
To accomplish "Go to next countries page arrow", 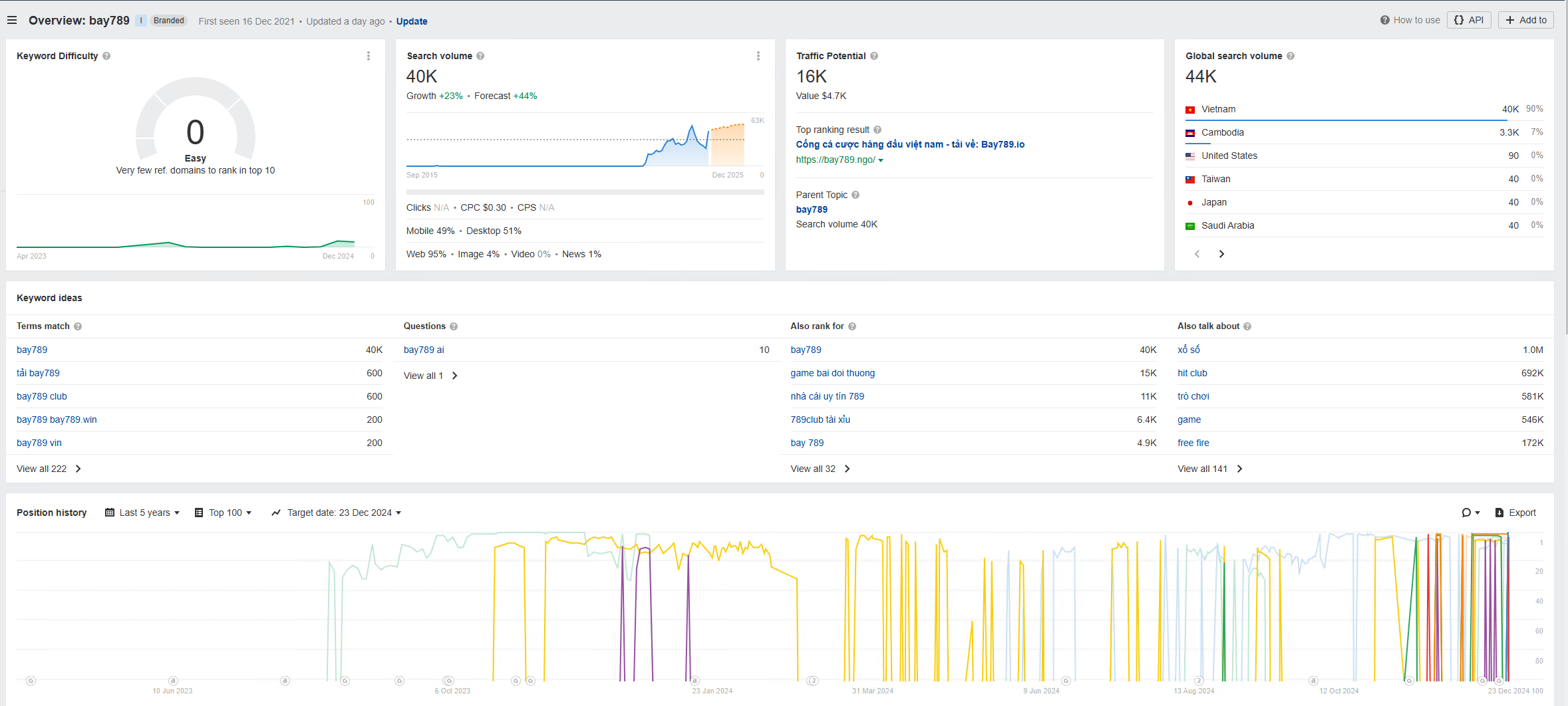I will 1221,254.
